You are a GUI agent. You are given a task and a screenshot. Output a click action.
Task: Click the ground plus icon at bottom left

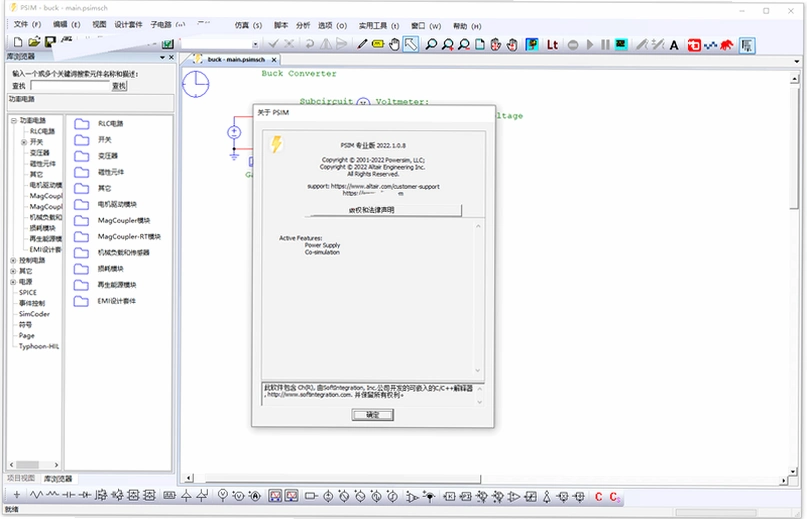[x=17, y=495]
